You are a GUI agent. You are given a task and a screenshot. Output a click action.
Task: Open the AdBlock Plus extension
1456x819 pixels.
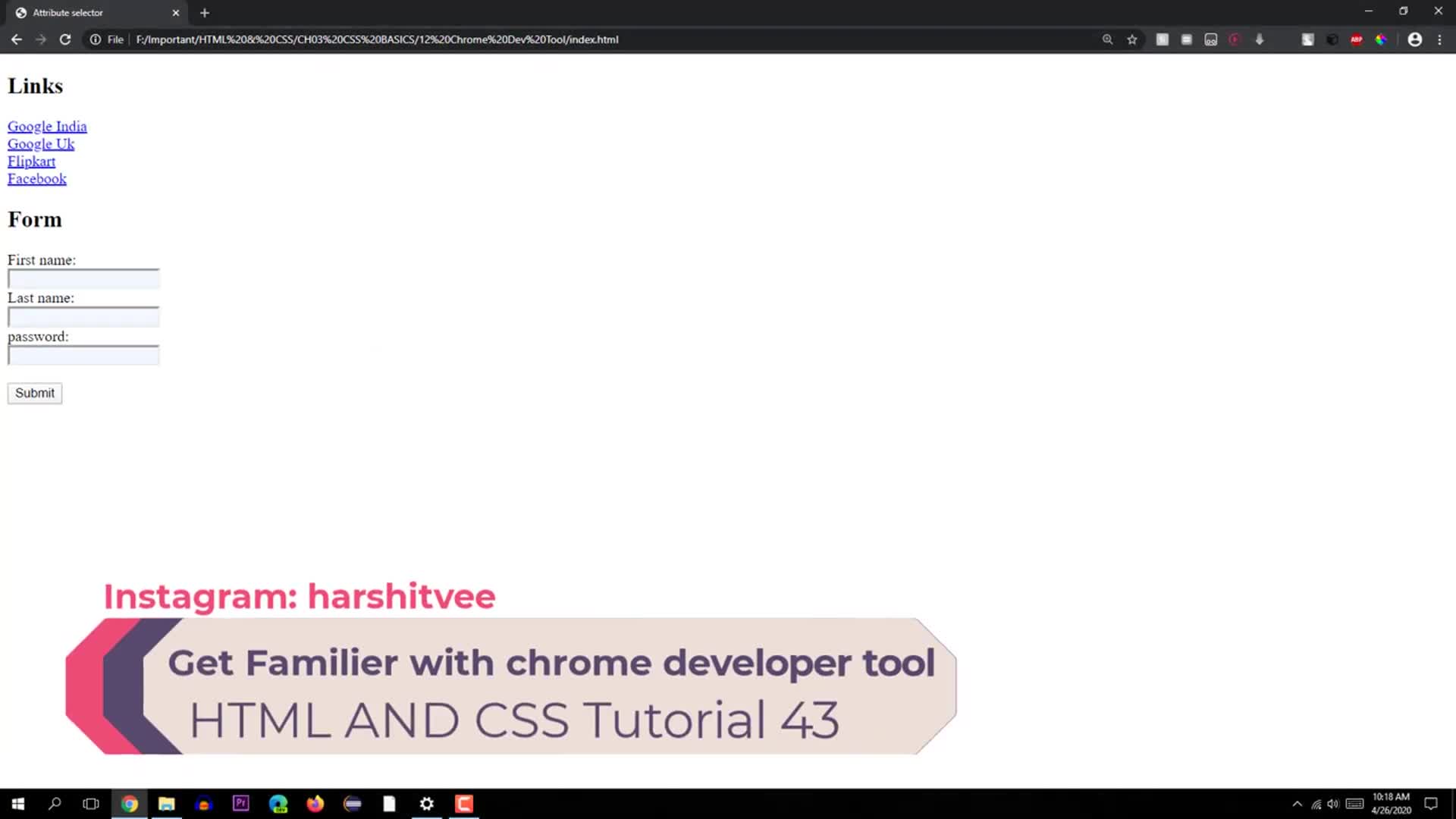click(x=1357, y=39)
